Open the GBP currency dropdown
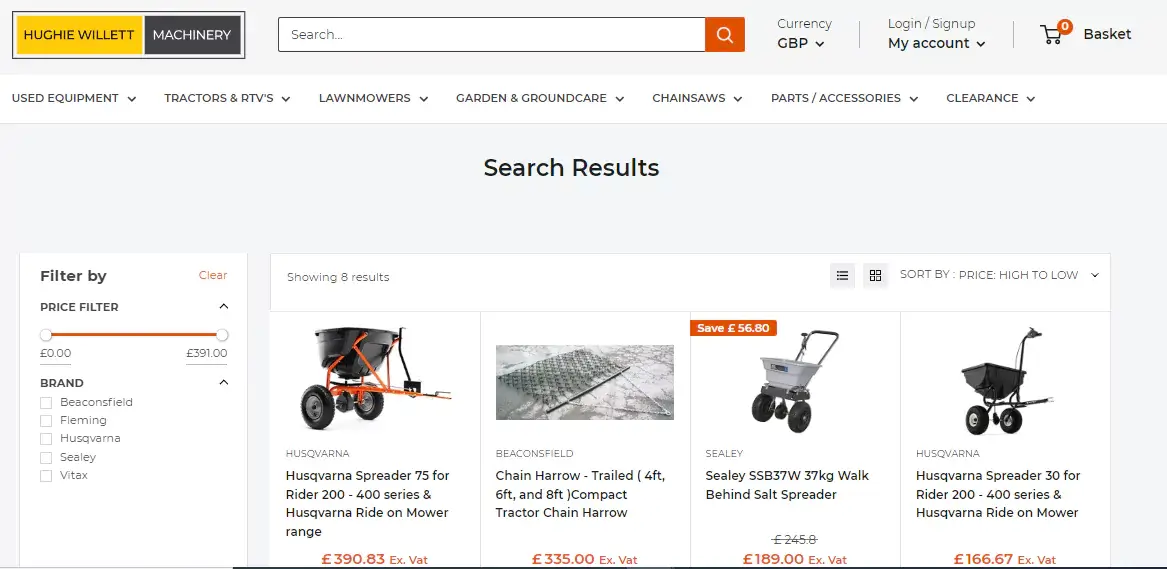The image size is (1167, 569). (x=801, y=43)
